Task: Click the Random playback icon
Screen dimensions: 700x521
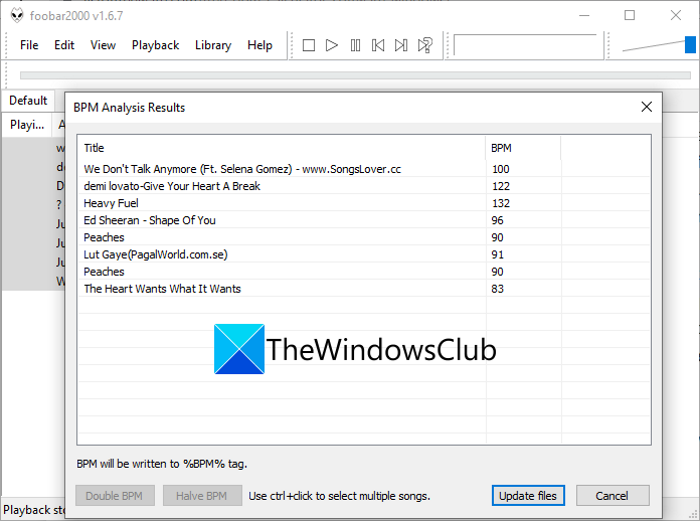Action: coord(425,45)
